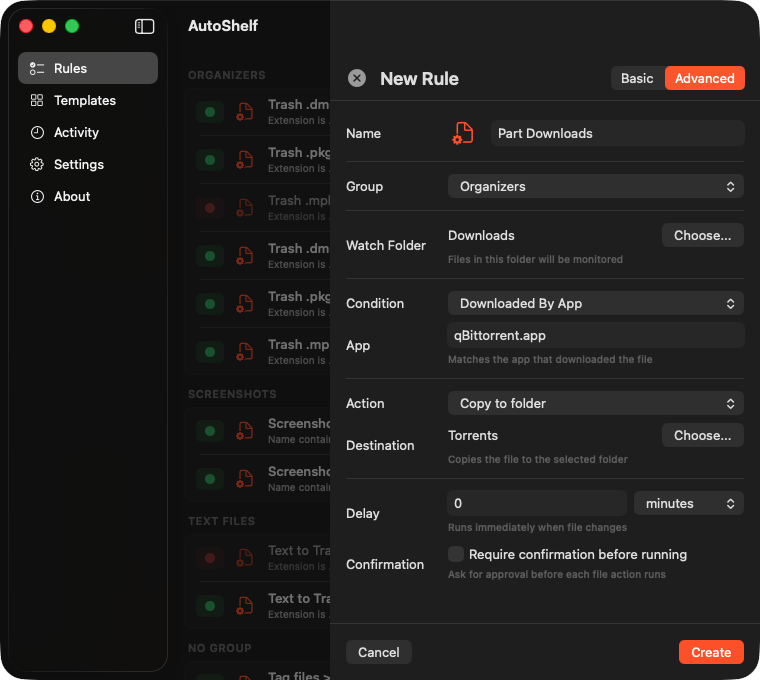Viewport: 760px width, 680px height.
Task: Open the Condition dropdown 'Downloaded By App'
Action: point(596,303)
